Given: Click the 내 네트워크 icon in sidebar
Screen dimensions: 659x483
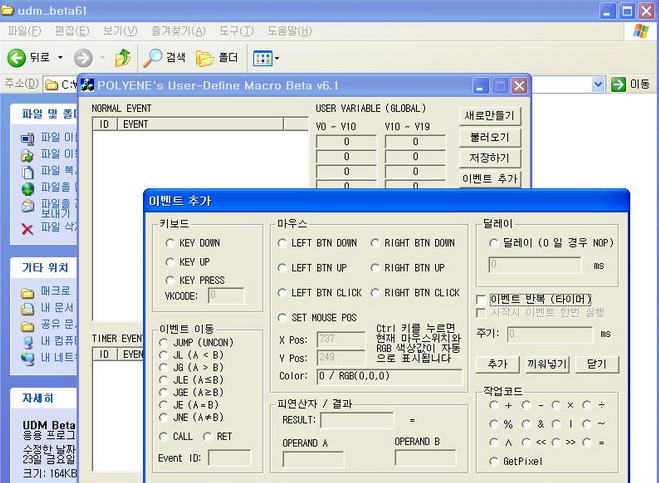Looking at the screenshot, I should coord(27,359).
